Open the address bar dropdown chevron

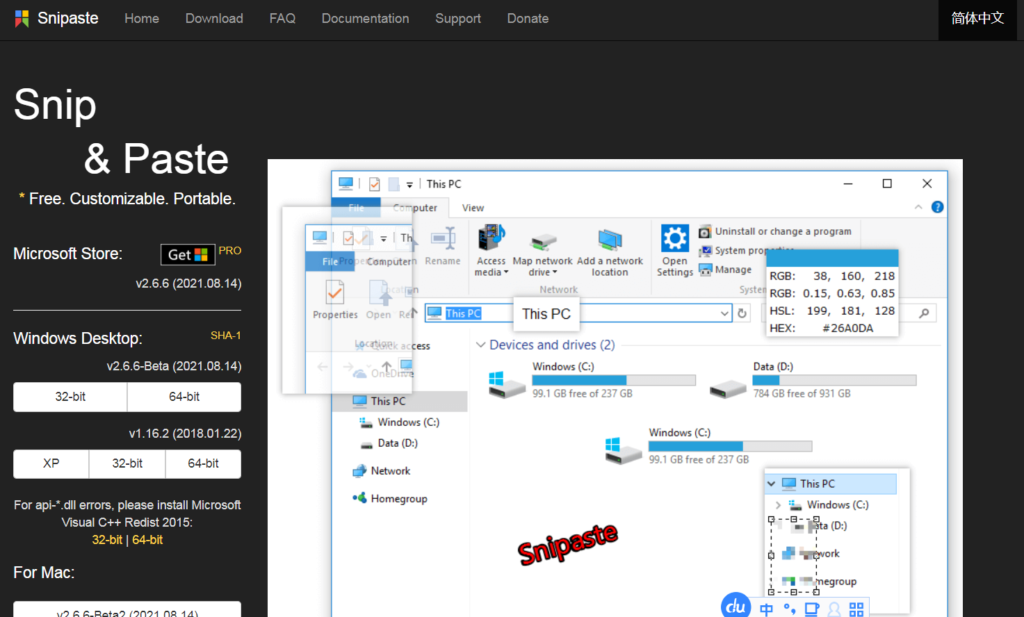724,313
